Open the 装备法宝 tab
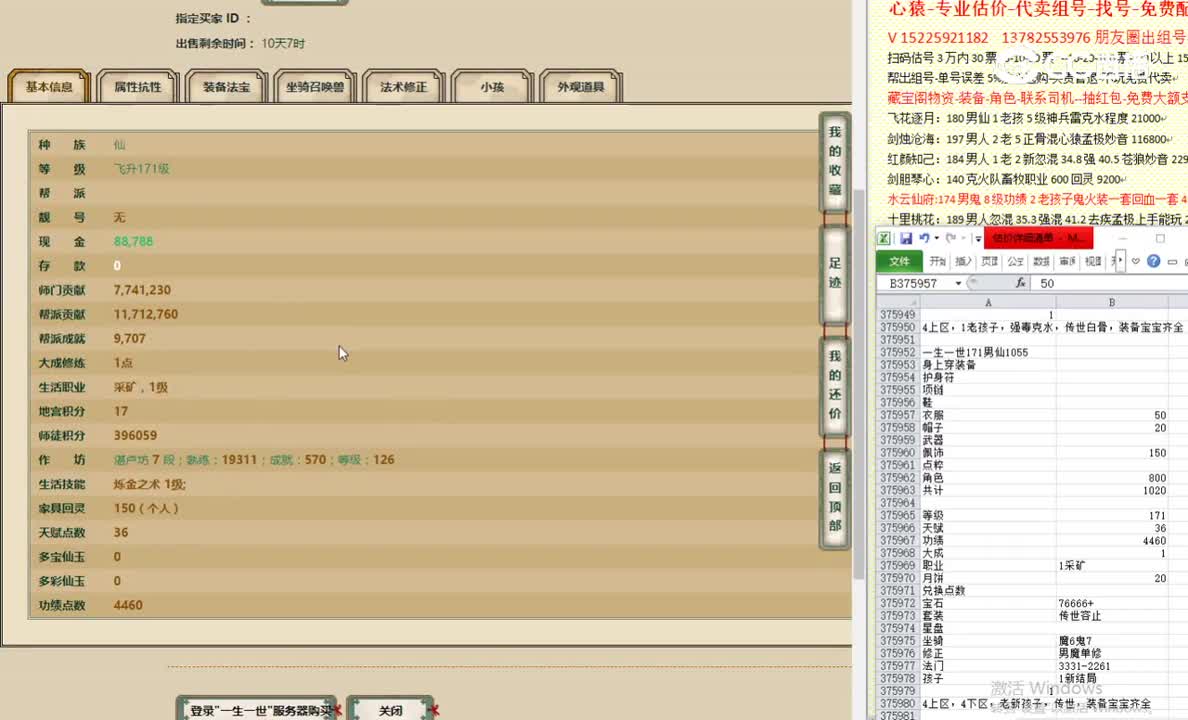This screenshot has width=1188, height=720. point(225,86)
